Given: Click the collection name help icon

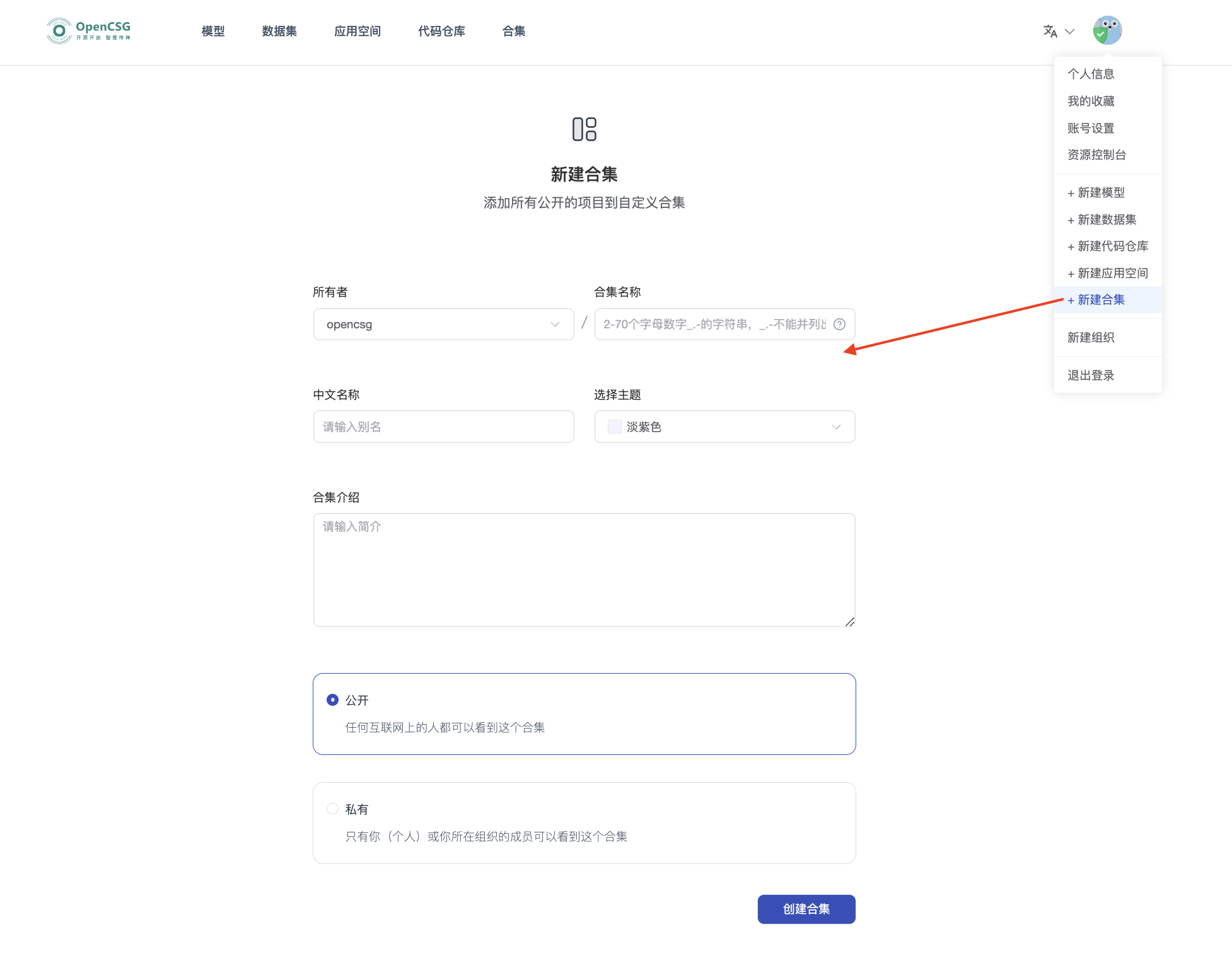Looking at the screenshot, I should [839, 325].
